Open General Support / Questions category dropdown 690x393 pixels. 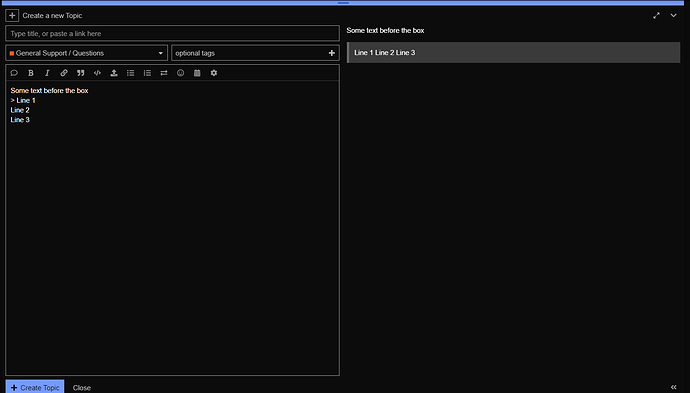87,53
